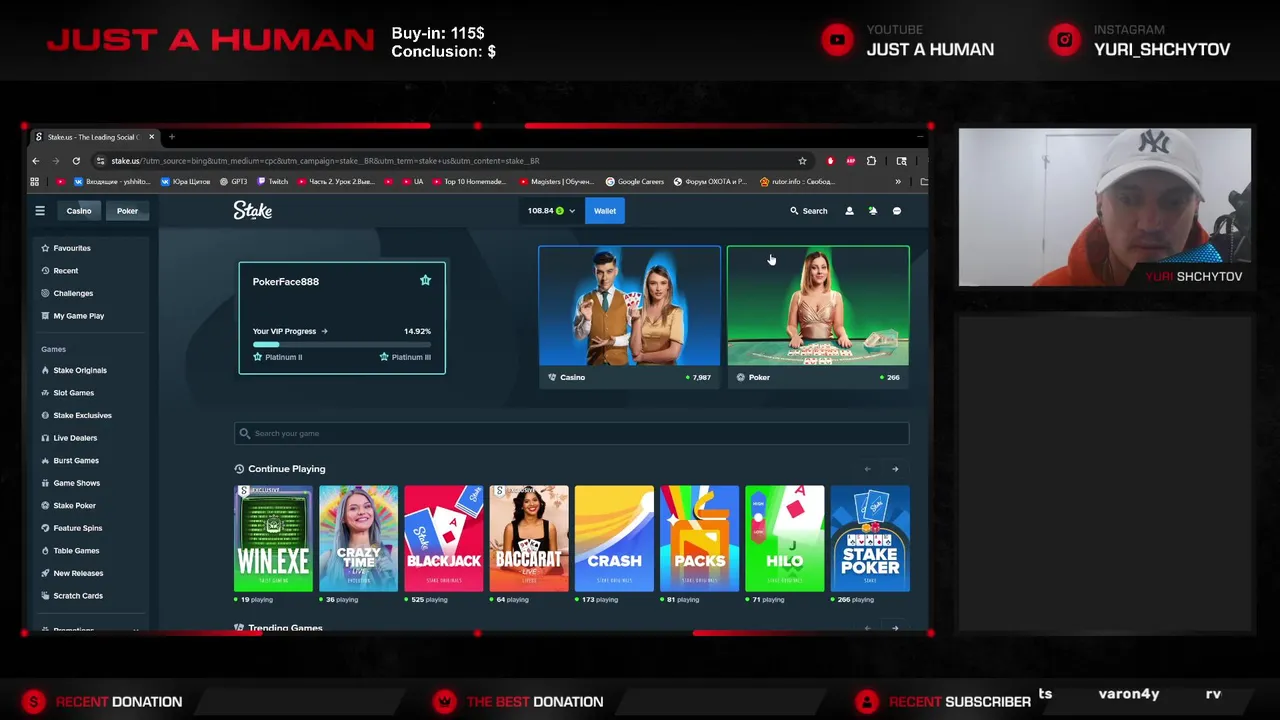Viewport: 1280px width, 720px height.
Task: Launch the Crash game
Action: point(614,539)
